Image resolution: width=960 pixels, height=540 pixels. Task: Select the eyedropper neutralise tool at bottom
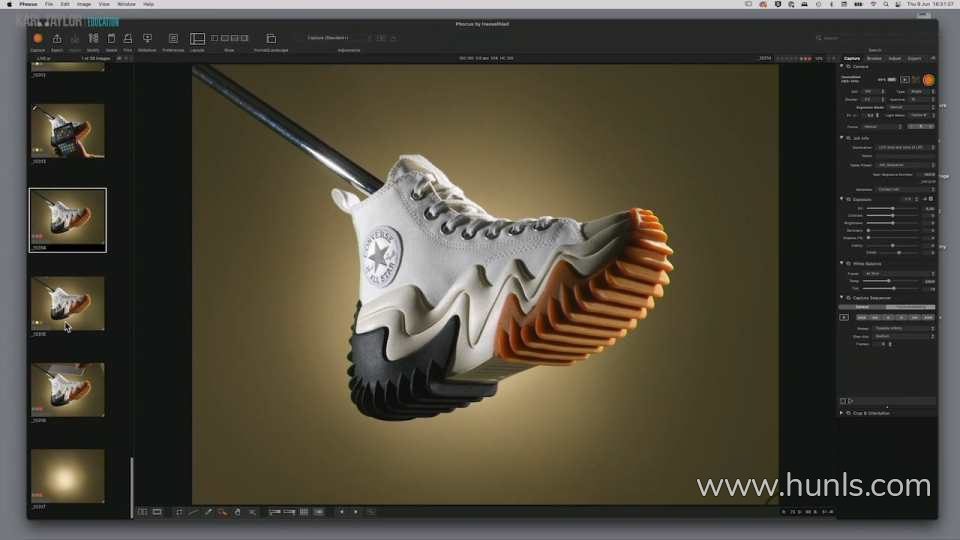pos(208,512)
